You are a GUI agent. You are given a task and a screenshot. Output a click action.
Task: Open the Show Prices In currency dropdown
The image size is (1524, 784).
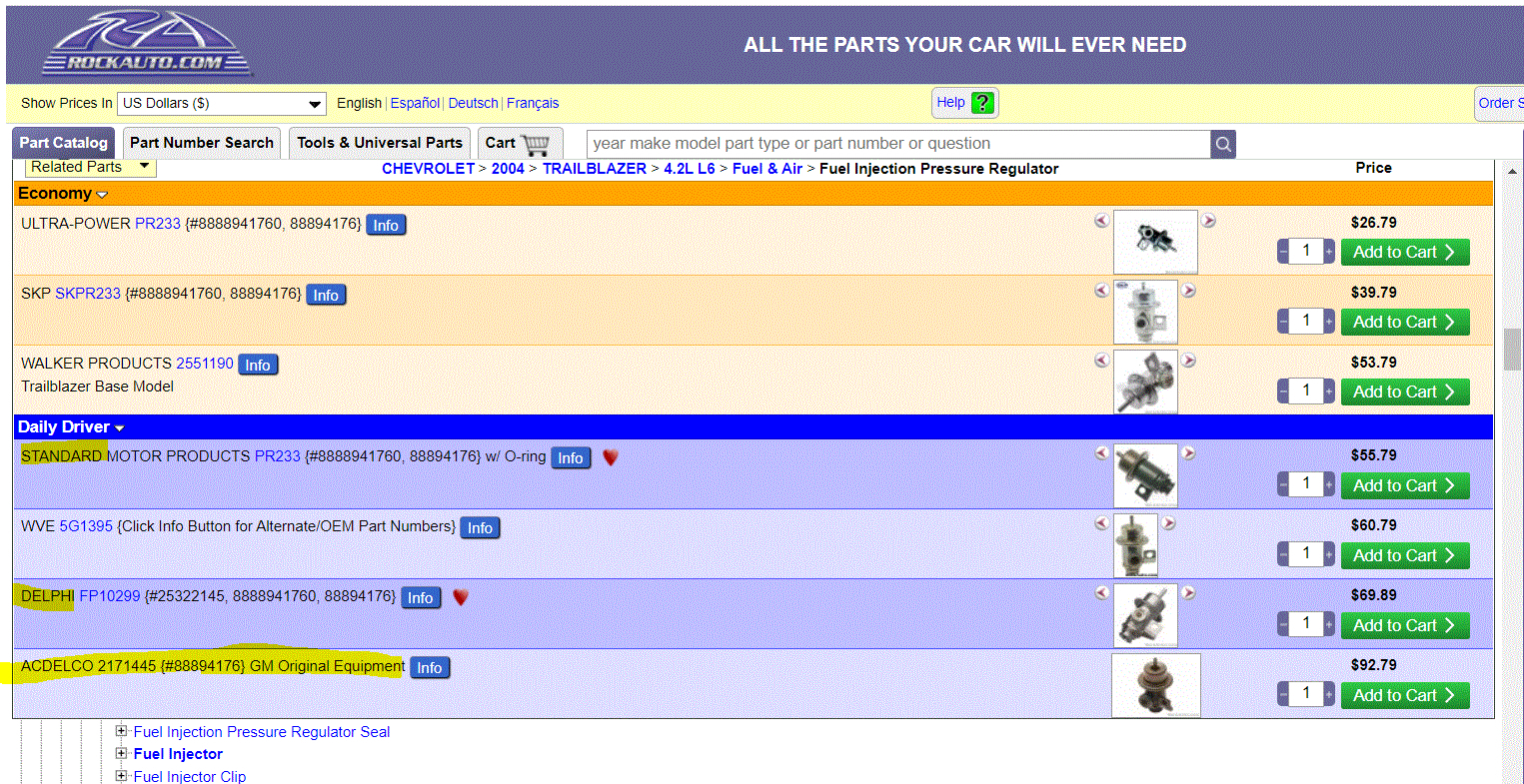click(x=222, y=104)
